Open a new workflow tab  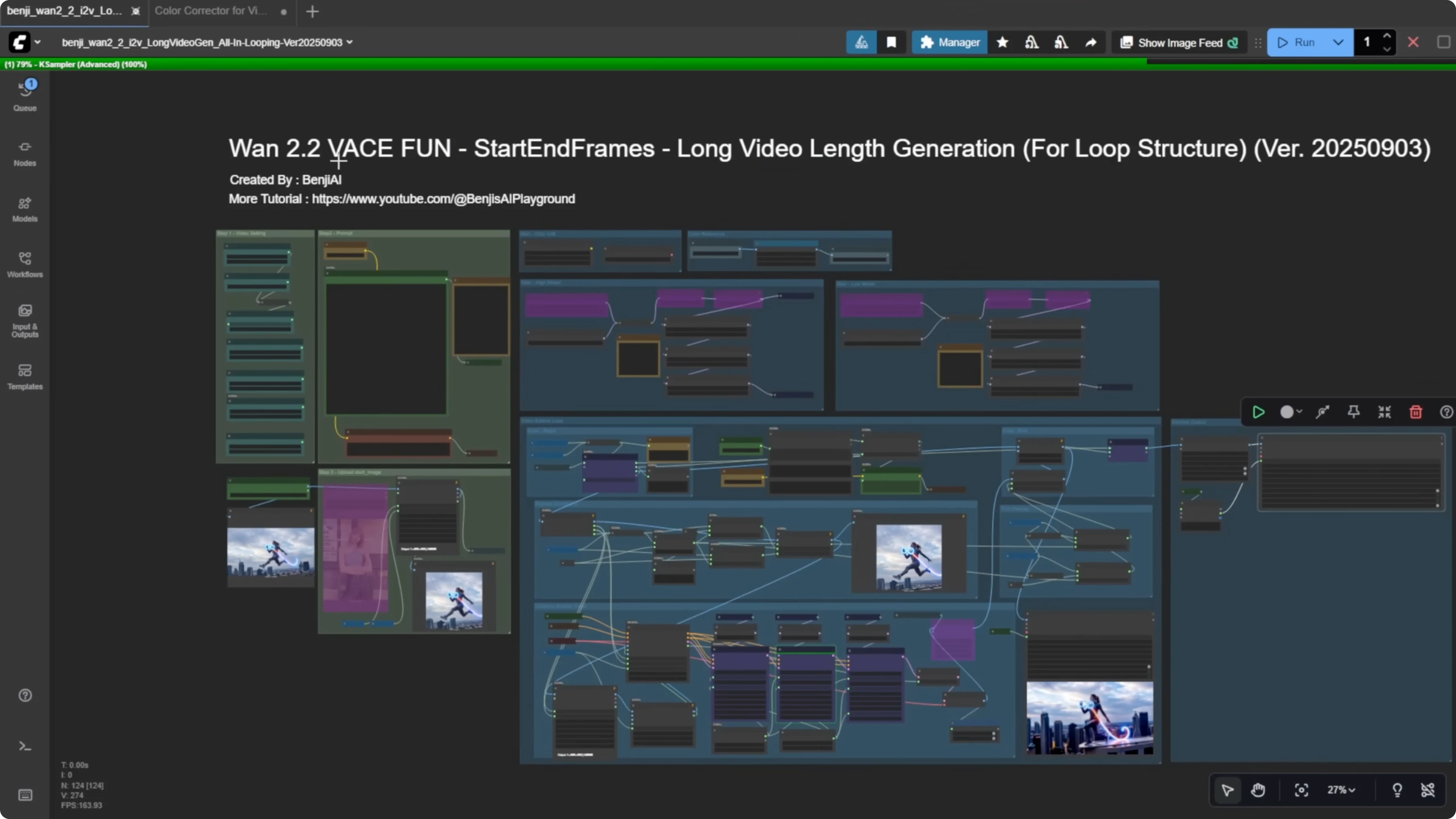[x=313, y=11]
